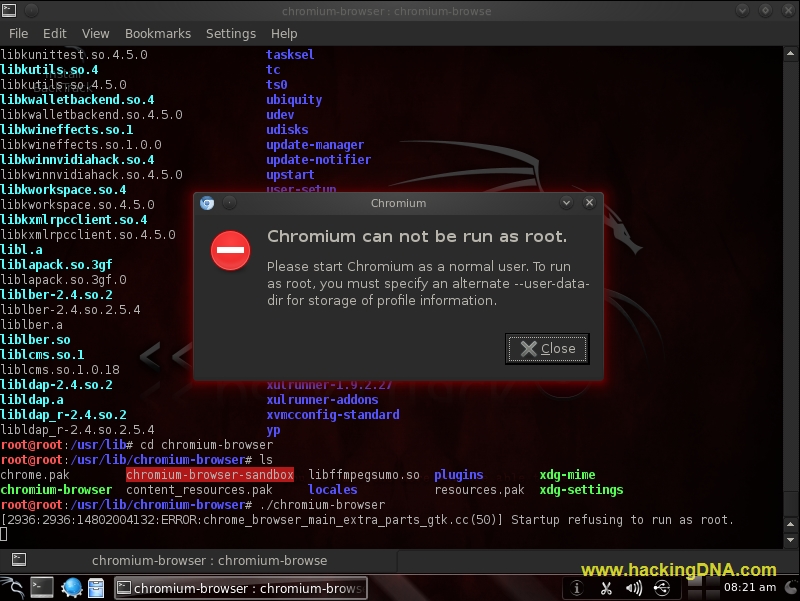Open the Klipper scissors clipboard tray icon
This screenshot has height=601, width=800.
click(606, 588)
